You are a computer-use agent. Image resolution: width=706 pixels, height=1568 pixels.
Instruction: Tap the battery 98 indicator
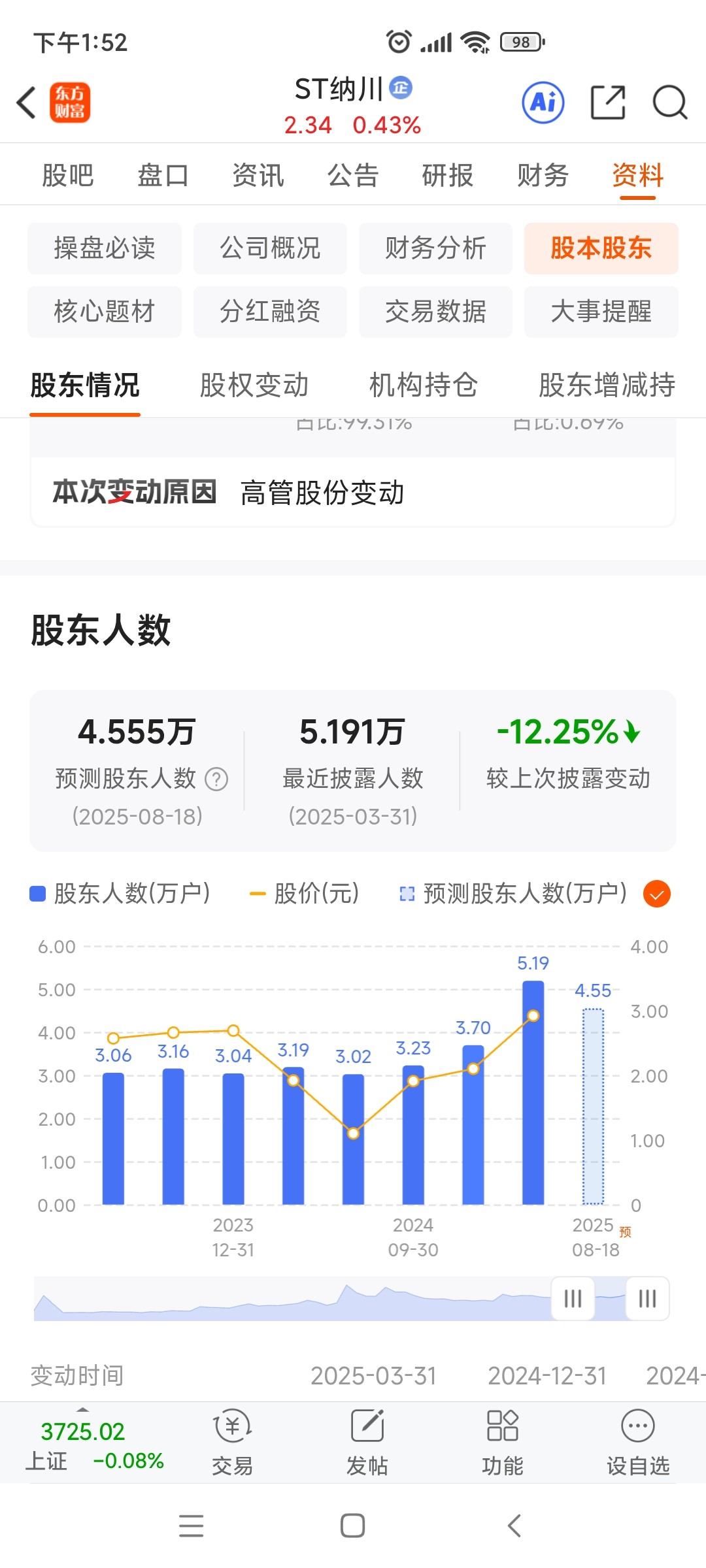[522, 42]
